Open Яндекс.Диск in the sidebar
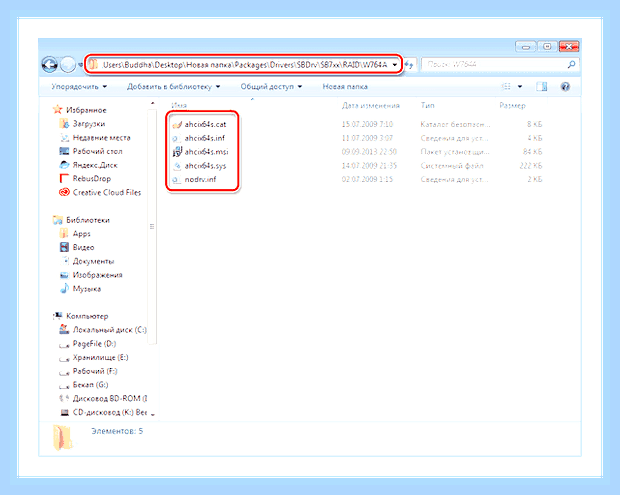620x495 pixels. pyautogui.click(x=95, y=165)
